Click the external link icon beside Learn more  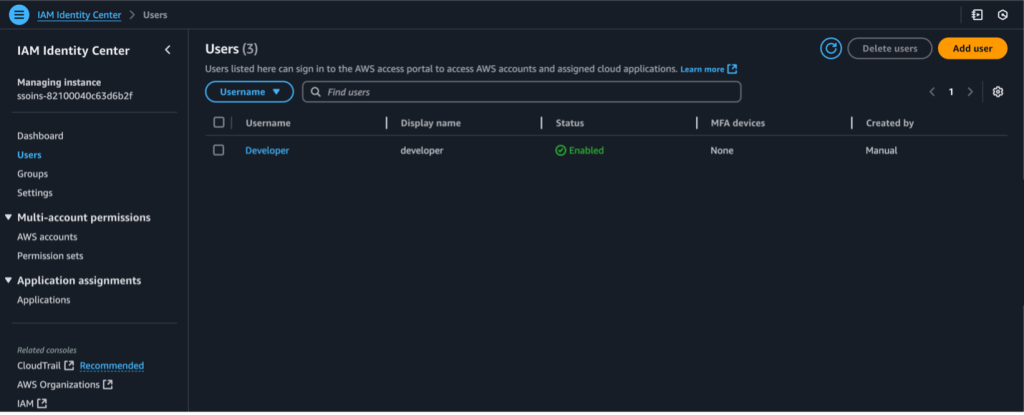pos(732,69)
